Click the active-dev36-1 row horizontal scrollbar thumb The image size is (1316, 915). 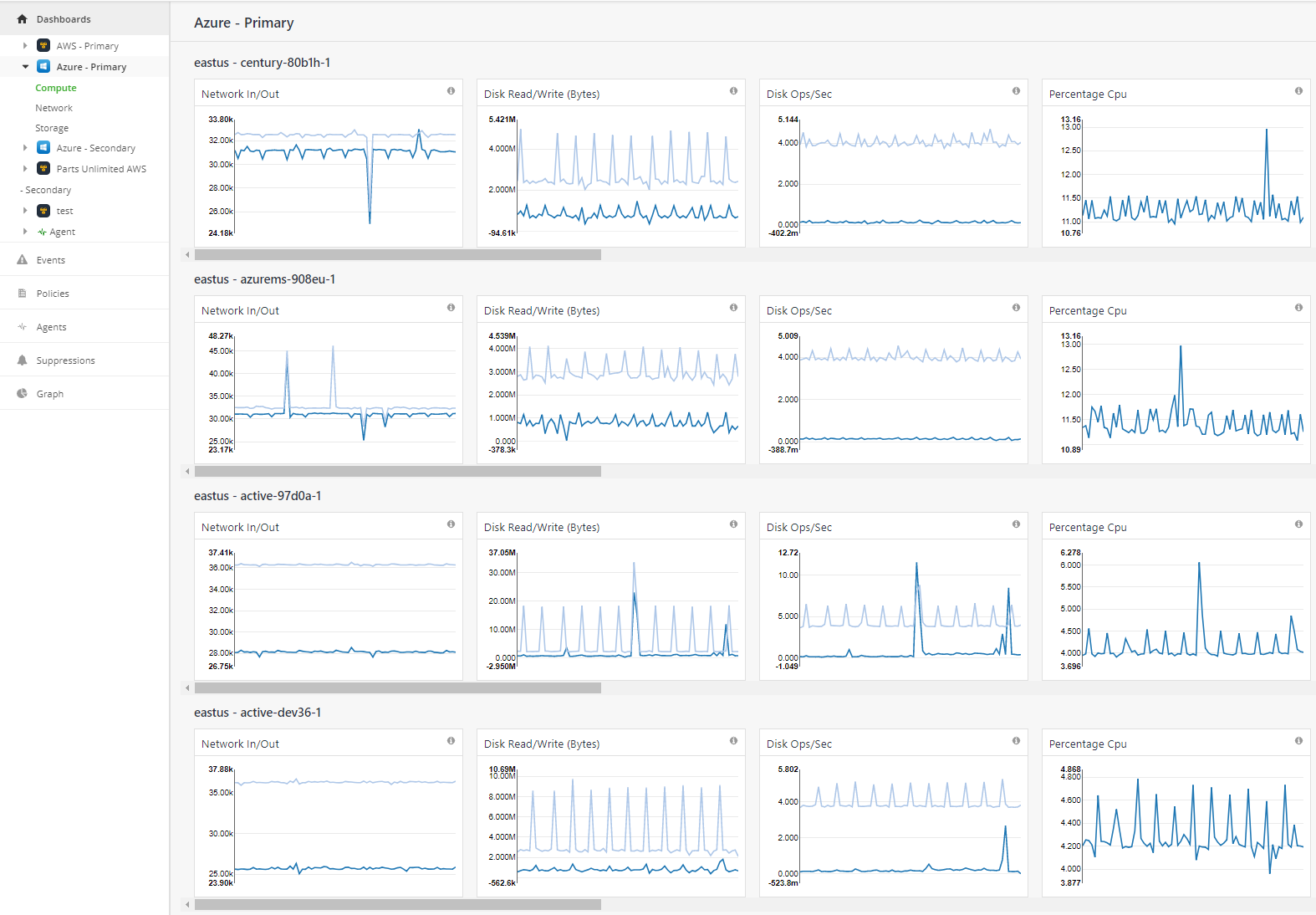click(x=398, y=905)
